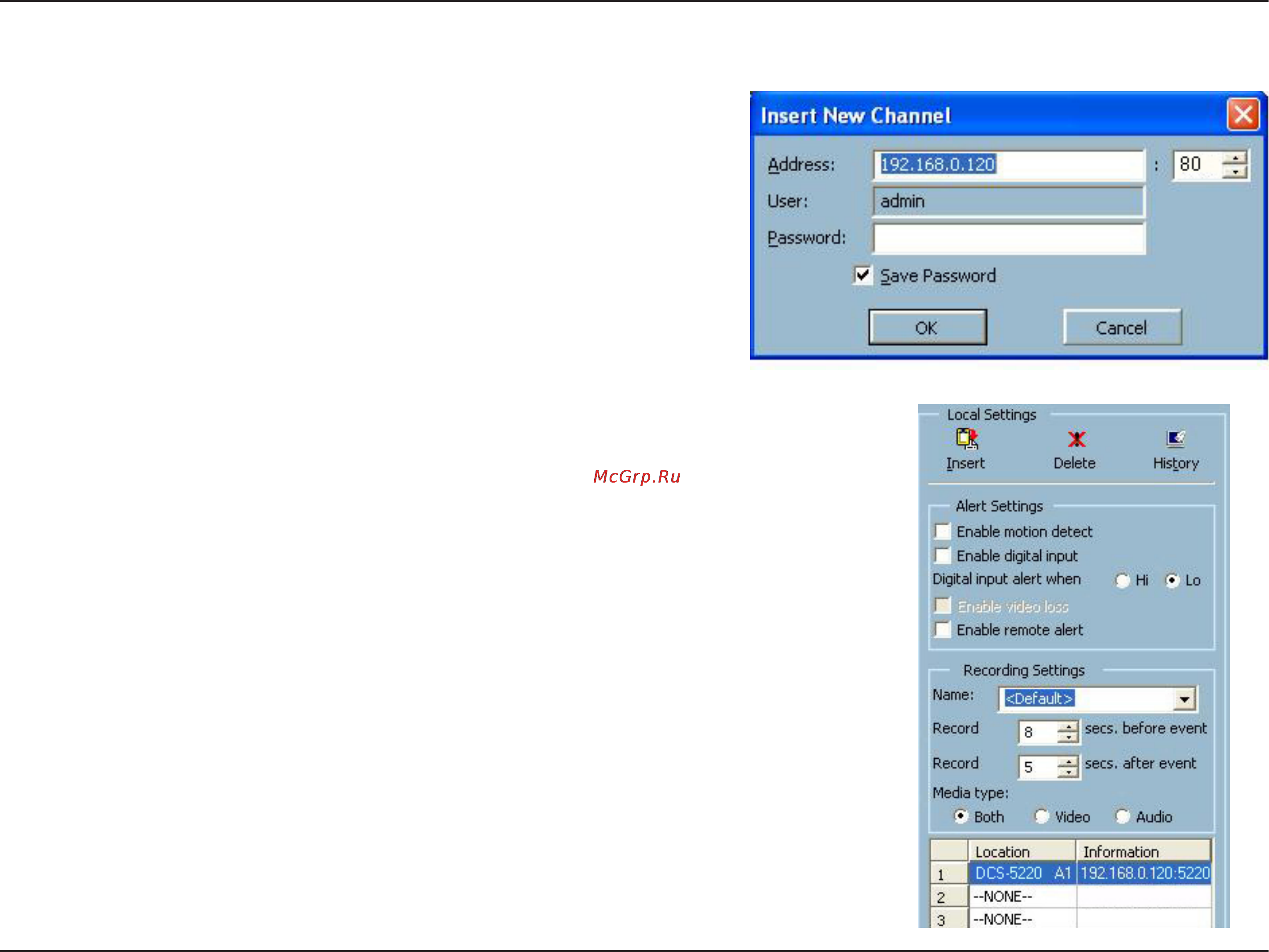This screenshot has height=952, width=1269.
Task: Click the seconds after event field 5
Action: pyautogui.click(x=1038, y=768)
